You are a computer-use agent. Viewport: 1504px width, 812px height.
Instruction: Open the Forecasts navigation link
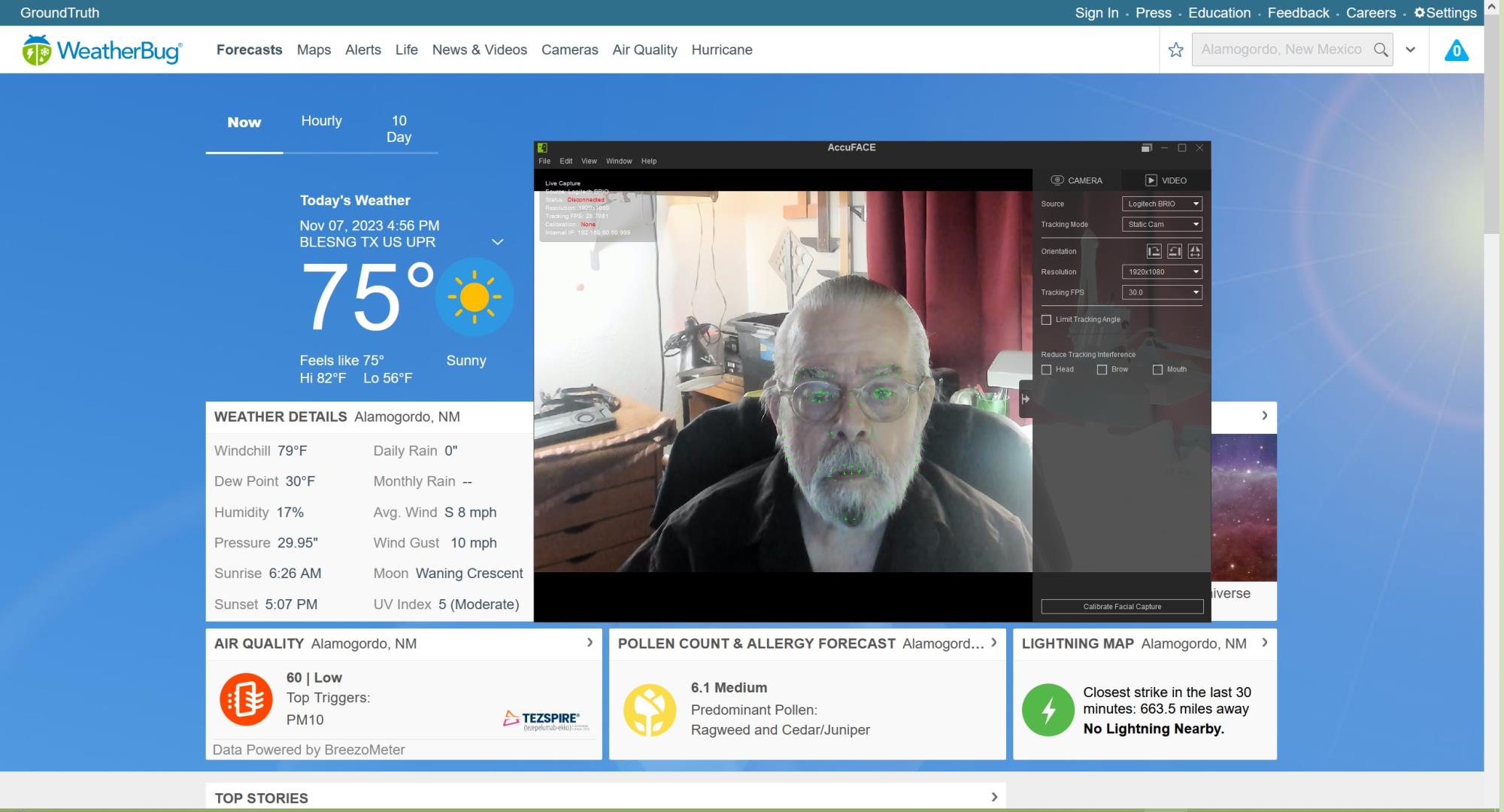click(250, 50)
